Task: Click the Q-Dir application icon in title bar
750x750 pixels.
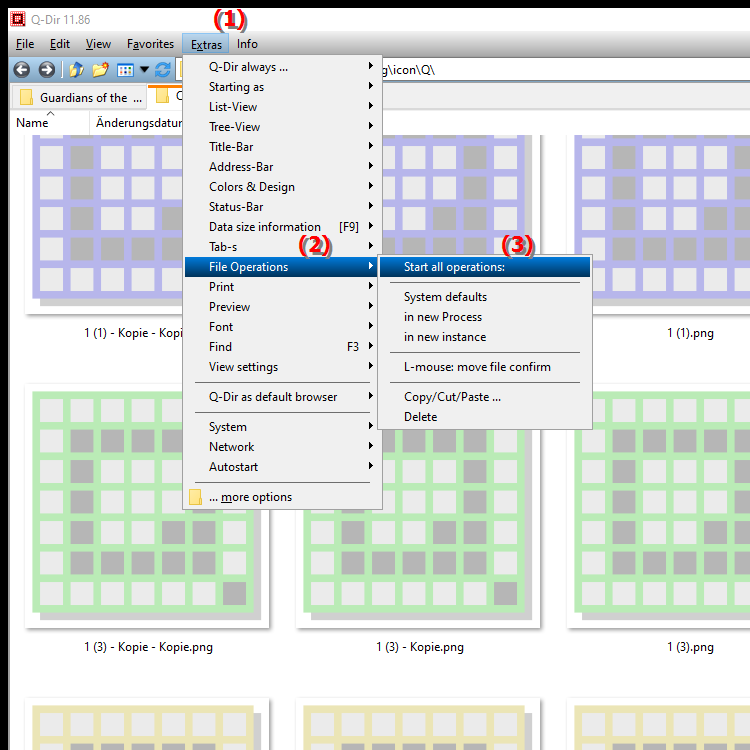Action: [x=18, y=19]
